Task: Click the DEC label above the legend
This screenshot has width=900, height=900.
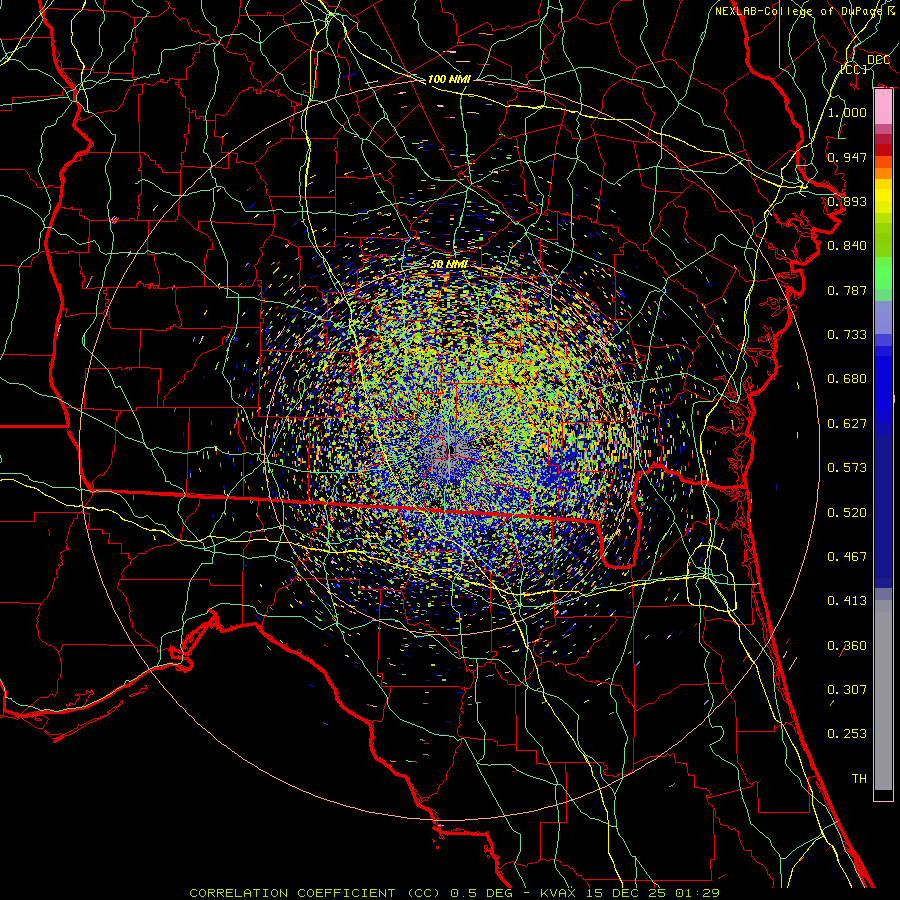Action: 878,60
